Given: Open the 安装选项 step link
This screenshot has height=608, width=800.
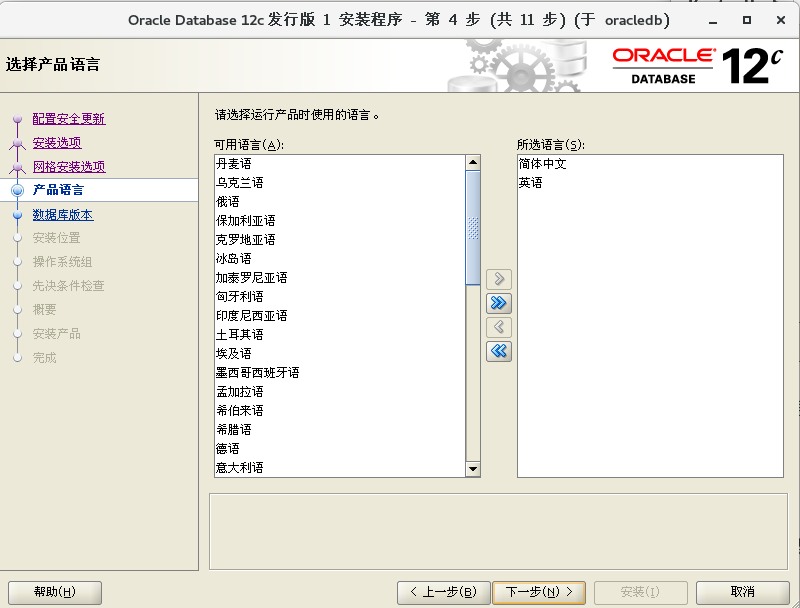Looking at the screenshot, I should [x=57, y=143].
